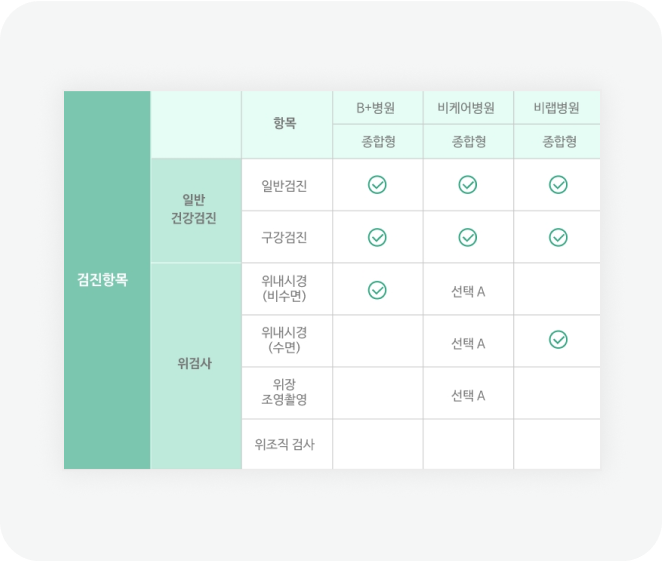Click the 일반 건강검진 category cell
Viewport: 662px width, 561px height.
pos(195,210)
